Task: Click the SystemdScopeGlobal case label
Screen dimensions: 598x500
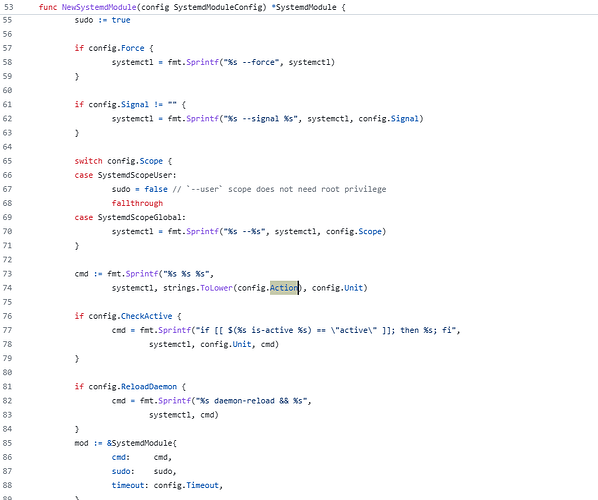Action: coord(140,217)
